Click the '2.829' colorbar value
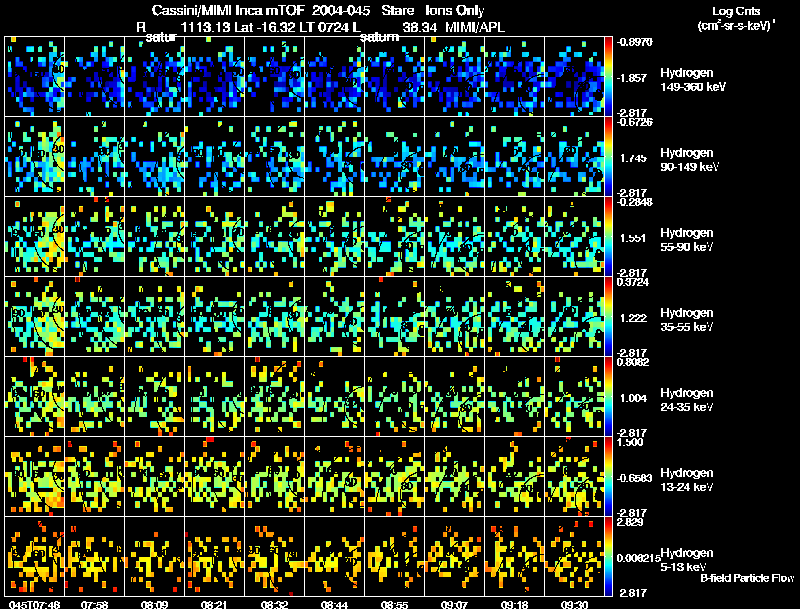The image size is (800, 609). [630, 522]
